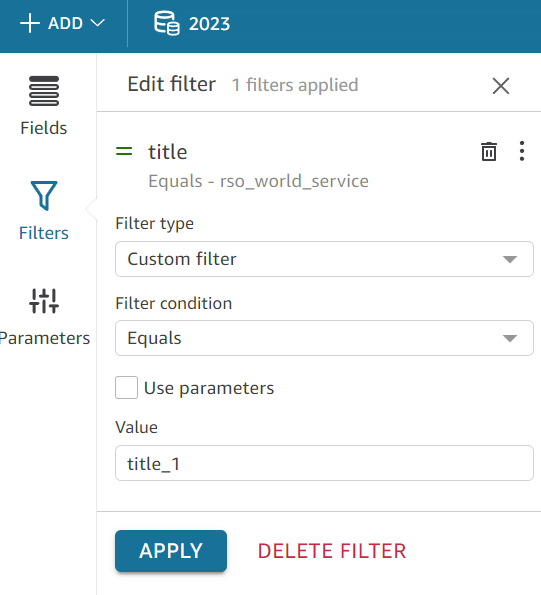Click the trash icon beside title filter

click(x=489, y=151)
